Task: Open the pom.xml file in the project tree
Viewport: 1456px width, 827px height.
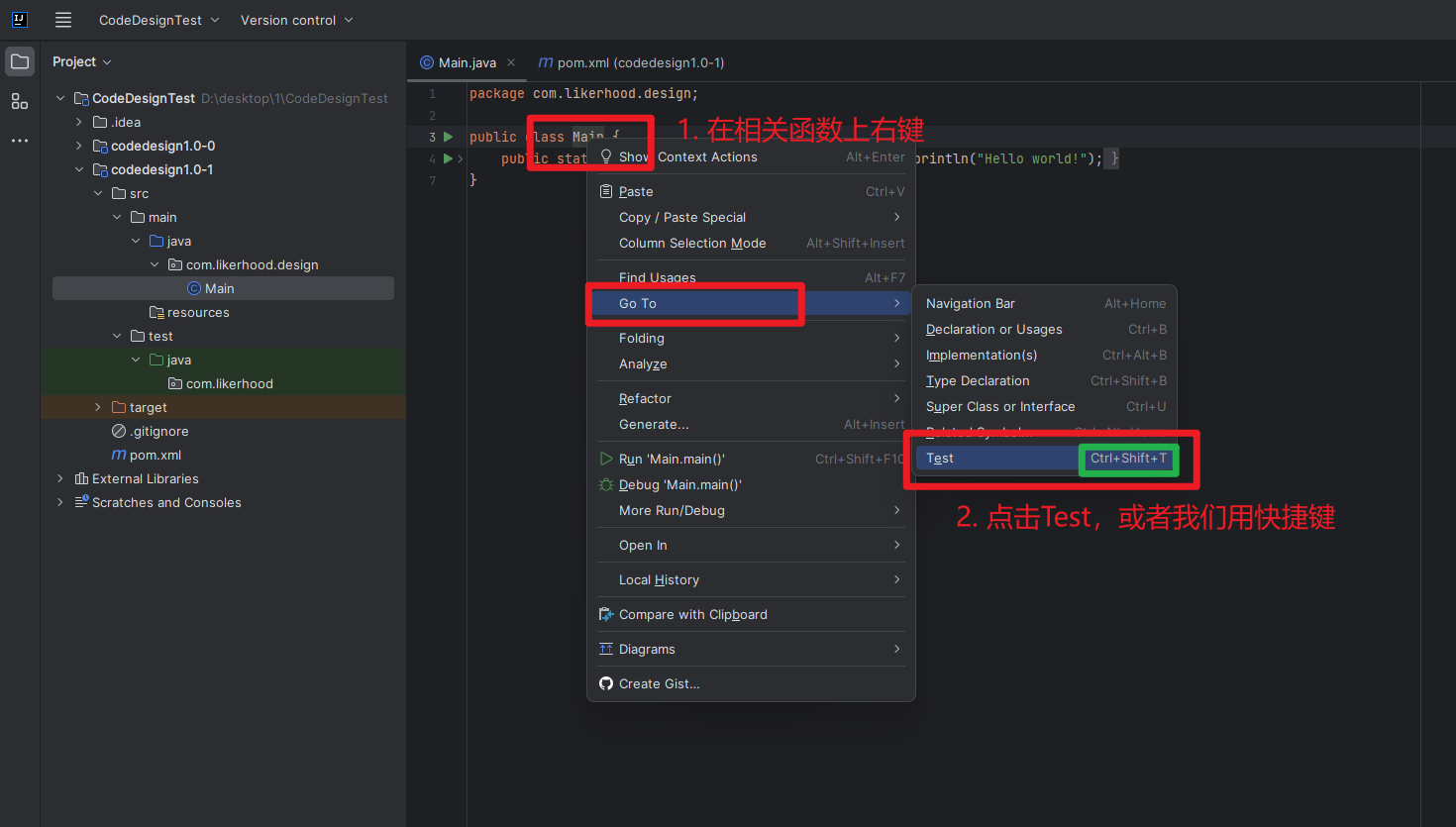Action: [x=155, y=455]
